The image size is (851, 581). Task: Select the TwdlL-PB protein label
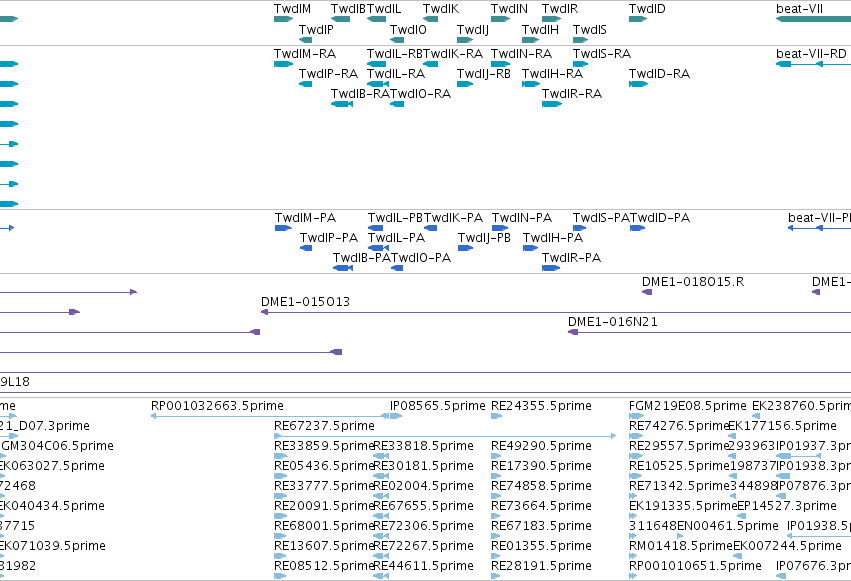[395, 218]
